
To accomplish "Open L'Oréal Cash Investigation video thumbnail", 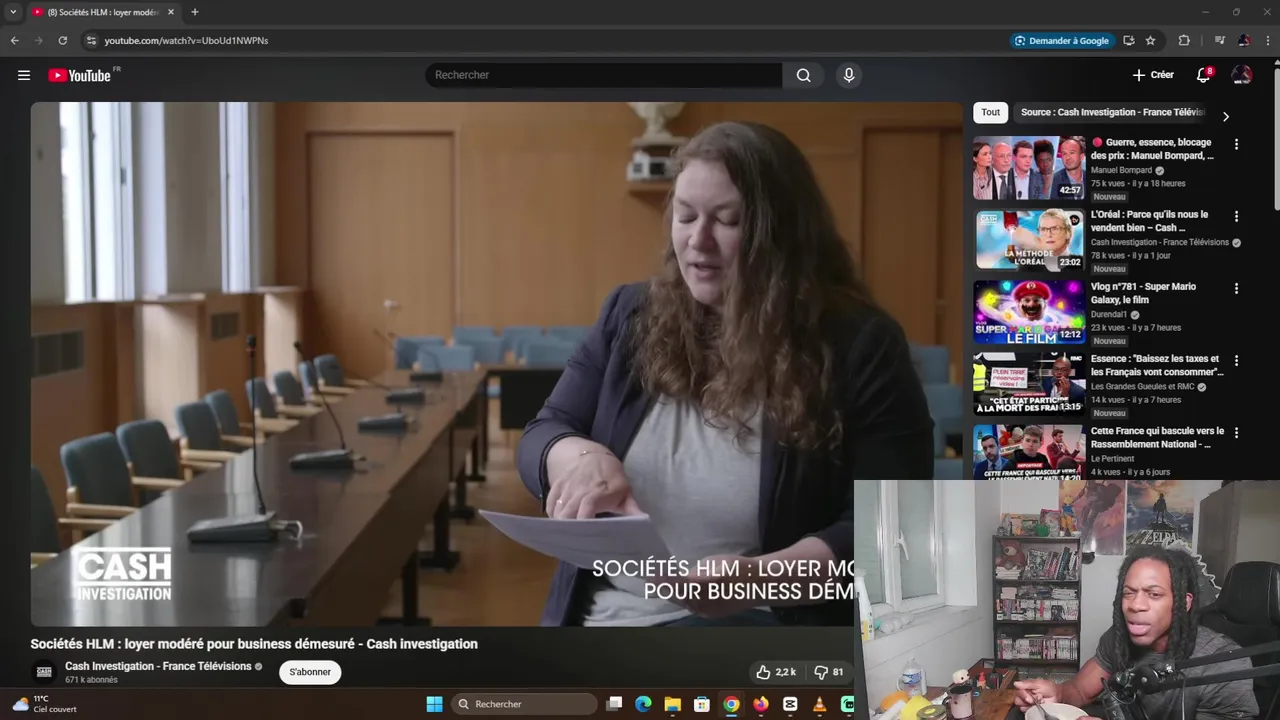I will coord(1029,240).
